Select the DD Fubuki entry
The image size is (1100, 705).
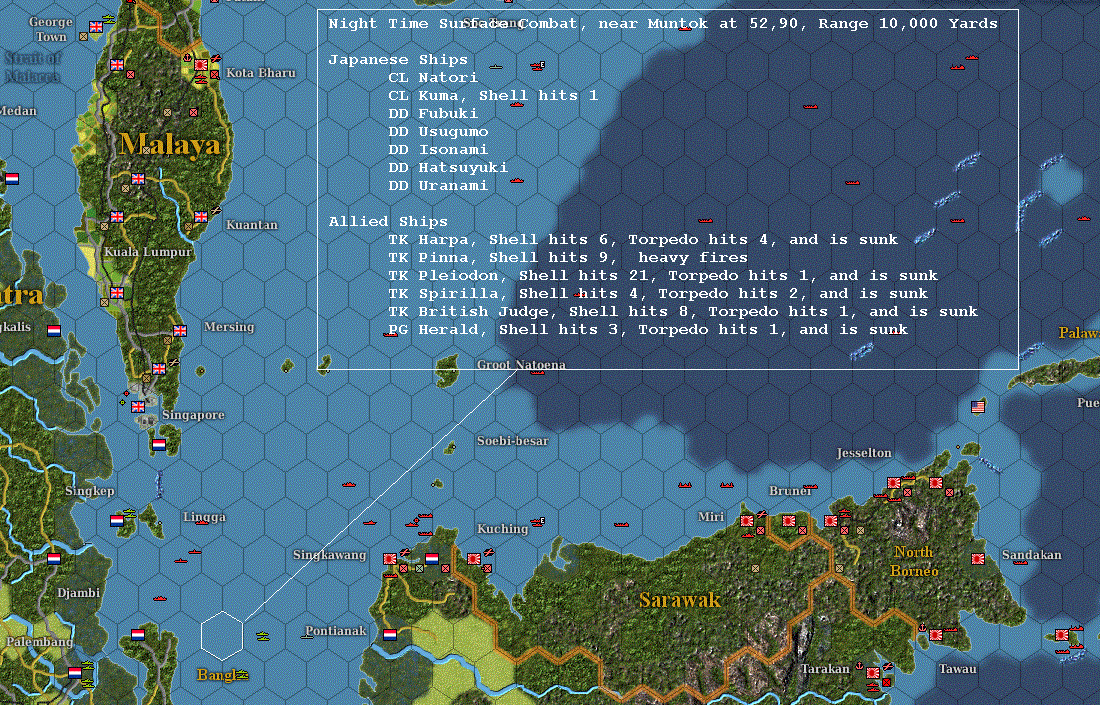(433, 113)
